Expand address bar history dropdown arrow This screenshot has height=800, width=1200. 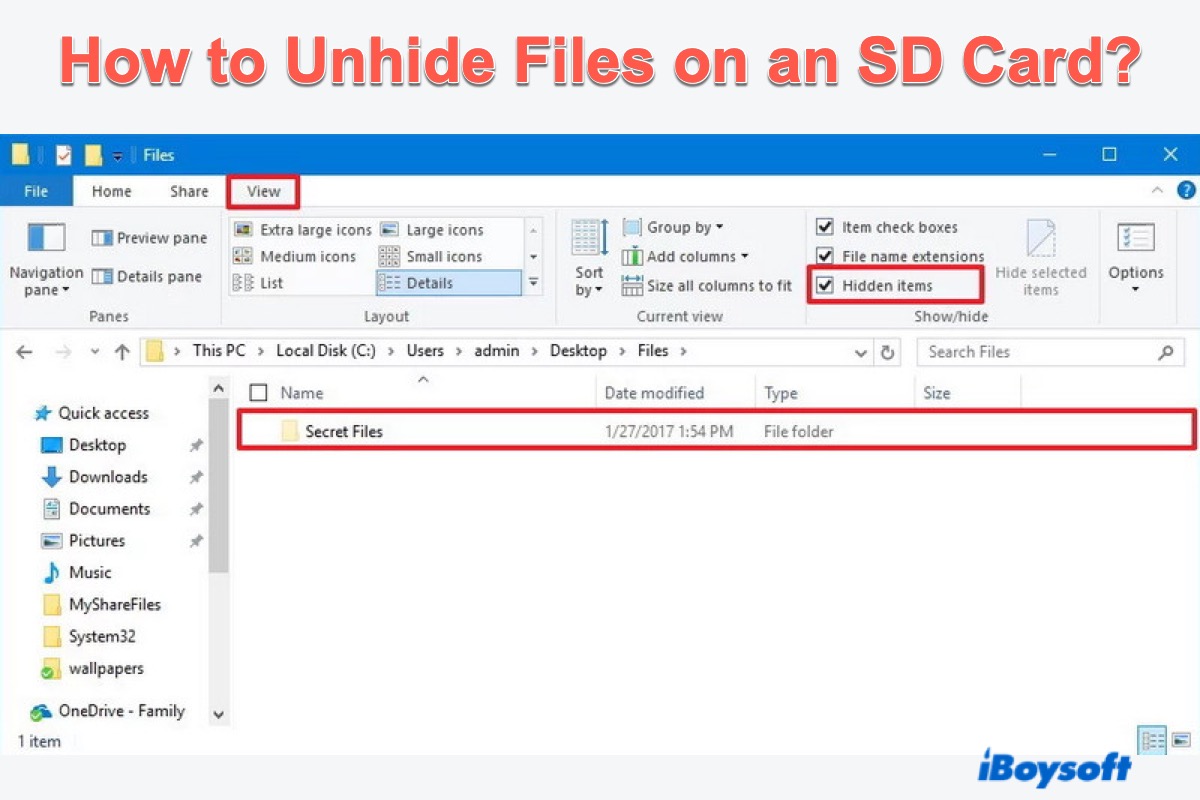tap(861, 352)
